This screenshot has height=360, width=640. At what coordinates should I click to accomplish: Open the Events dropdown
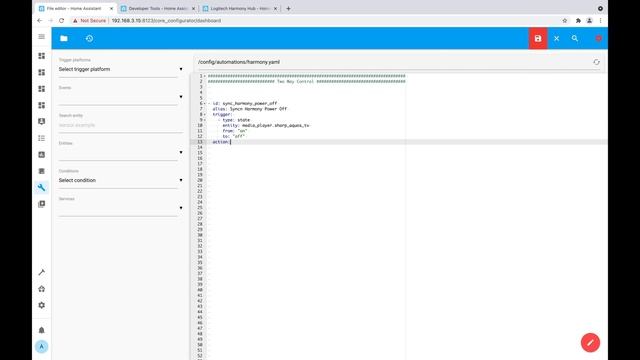click(121, 97)
